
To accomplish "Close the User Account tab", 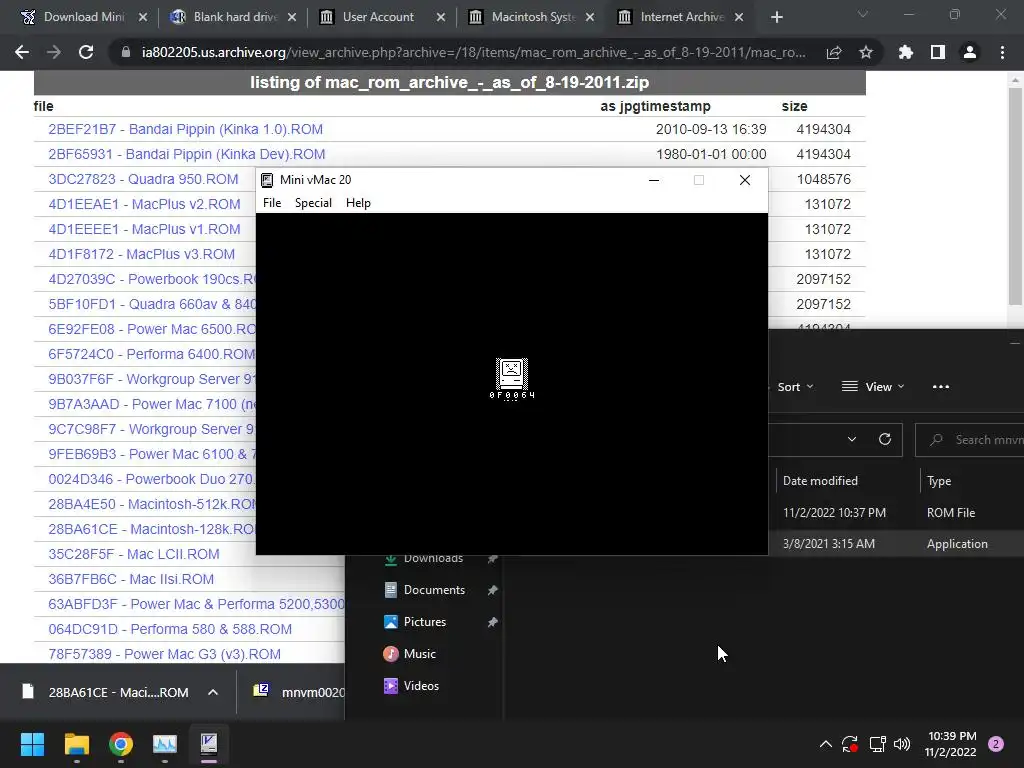I will (x=441, y=17).
